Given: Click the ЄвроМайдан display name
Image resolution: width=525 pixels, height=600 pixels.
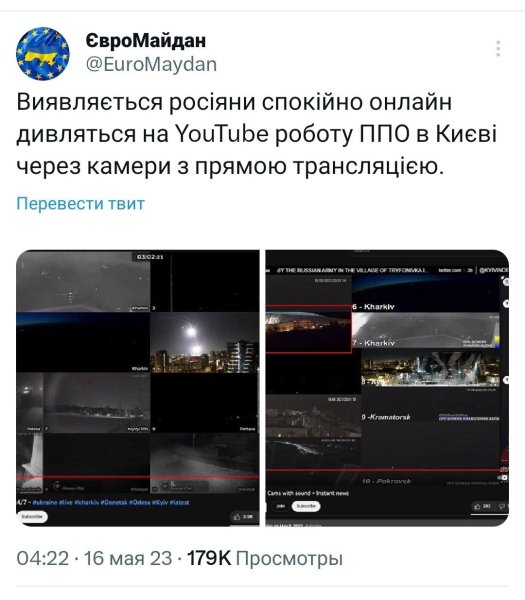Looking at the screenshot, I should (x=146, y=40).
